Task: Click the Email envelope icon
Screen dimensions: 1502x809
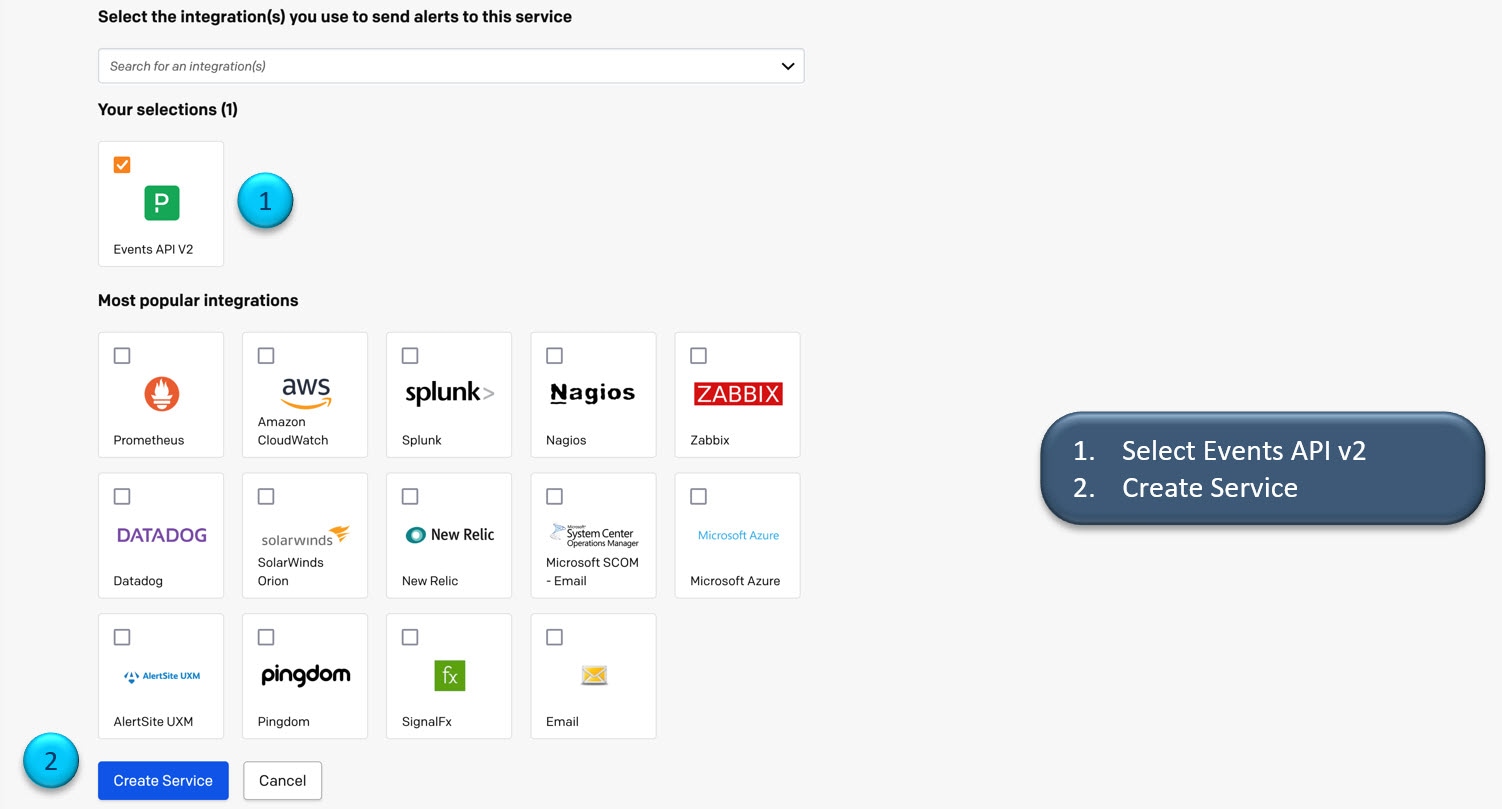Action: (594, 676)
